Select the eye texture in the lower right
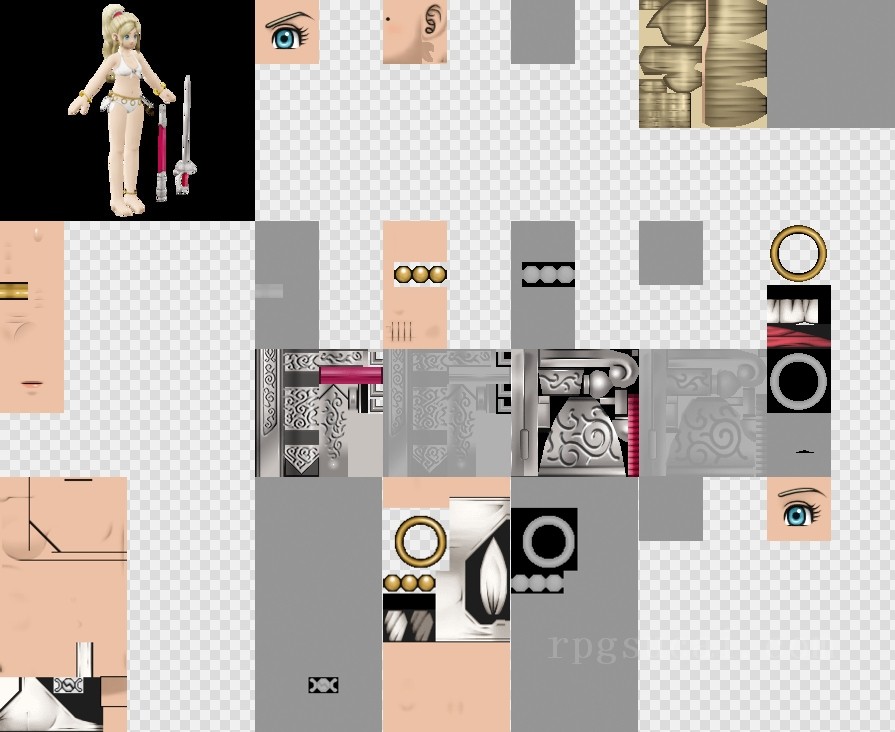The width and height of the screenshot is (895, 732). click(798, 509)
